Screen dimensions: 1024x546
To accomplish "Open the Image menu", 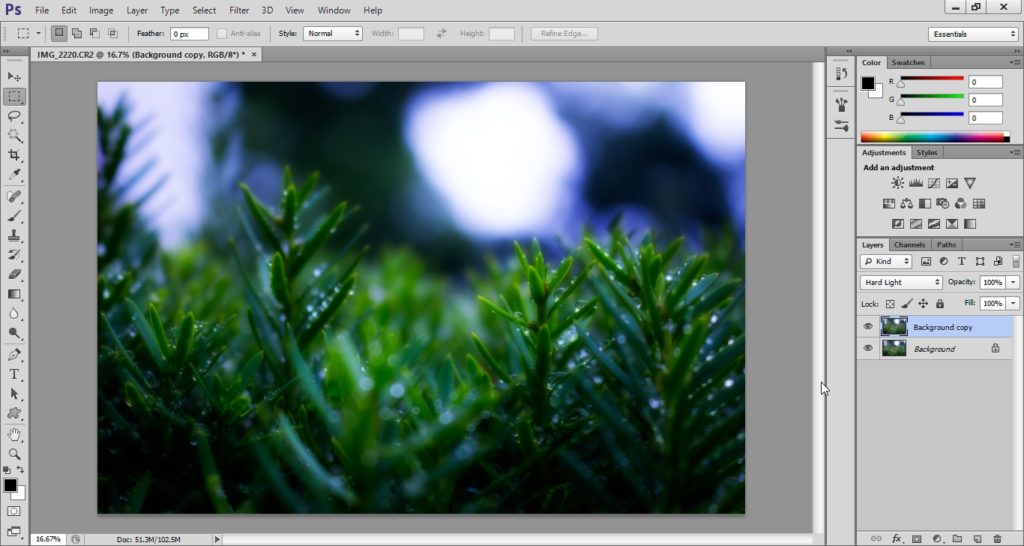I will point(101,10).
